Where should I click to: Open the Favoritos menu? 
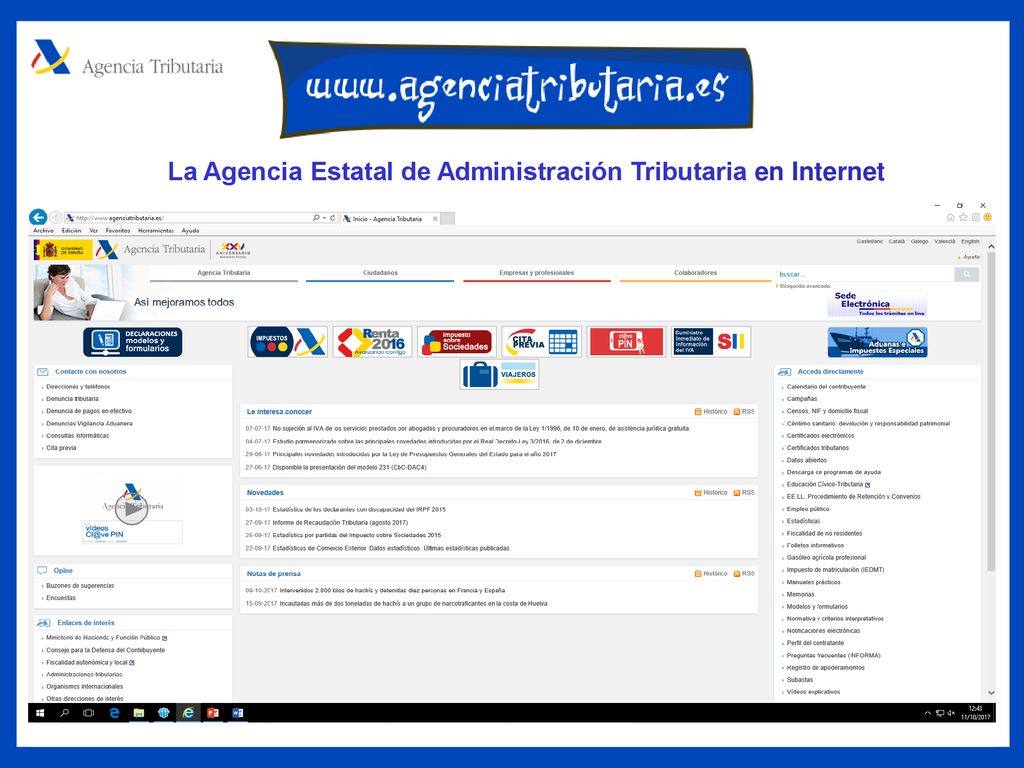(x=118, y=231)
